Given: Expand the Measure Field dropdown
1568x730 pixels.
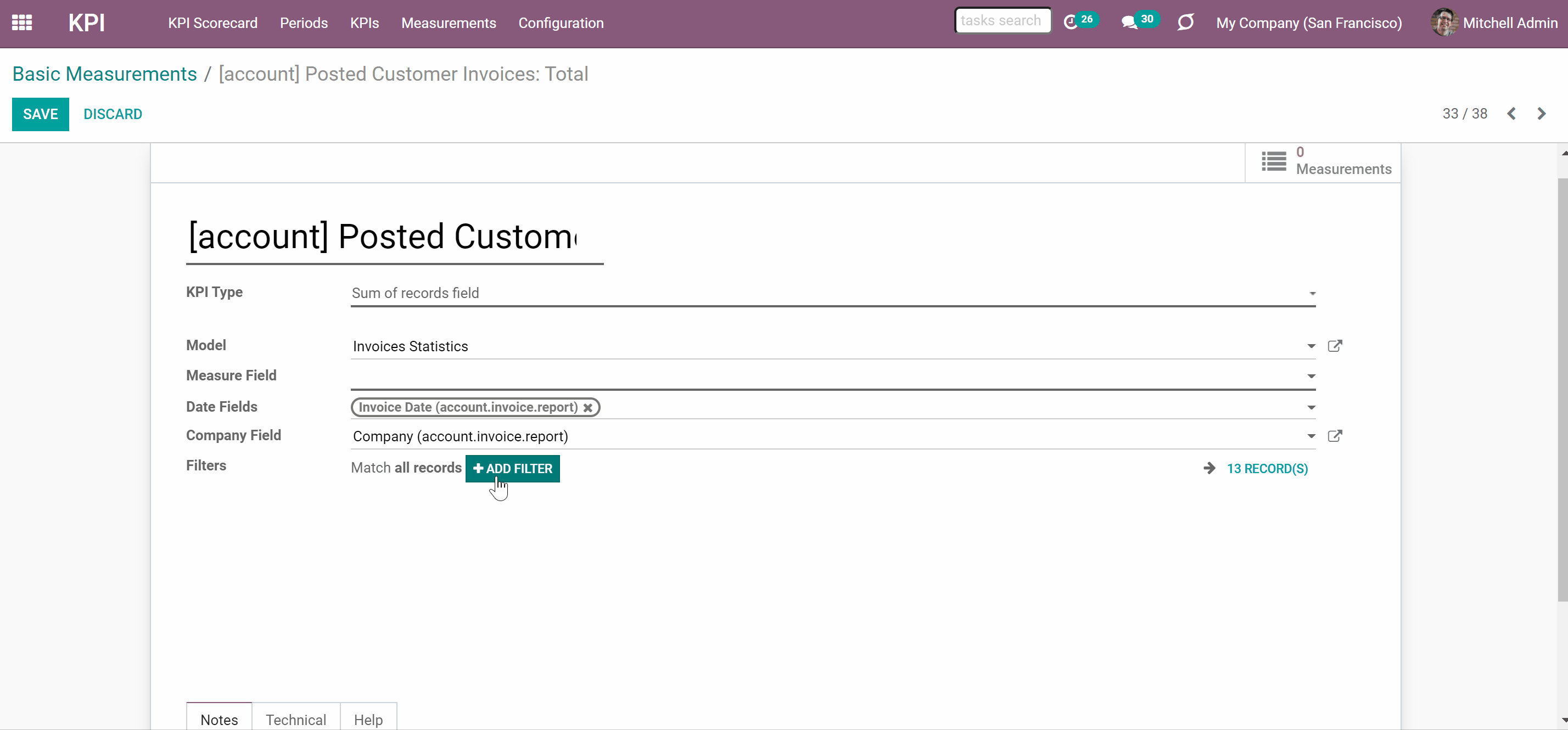Looking at the screenshot, I should pos(1311,377).
